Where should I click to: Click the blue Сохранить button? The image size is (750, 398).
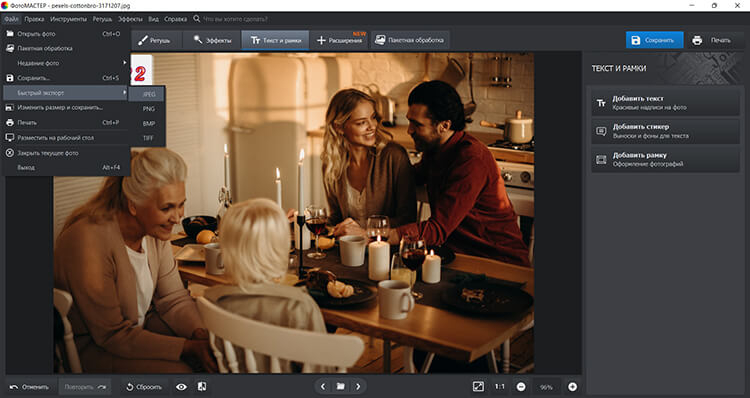coord(654,40)
